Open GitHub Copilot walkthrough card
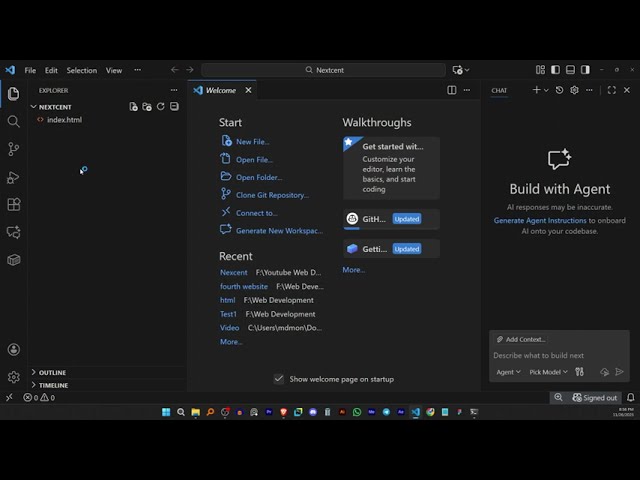 (391, 219)
